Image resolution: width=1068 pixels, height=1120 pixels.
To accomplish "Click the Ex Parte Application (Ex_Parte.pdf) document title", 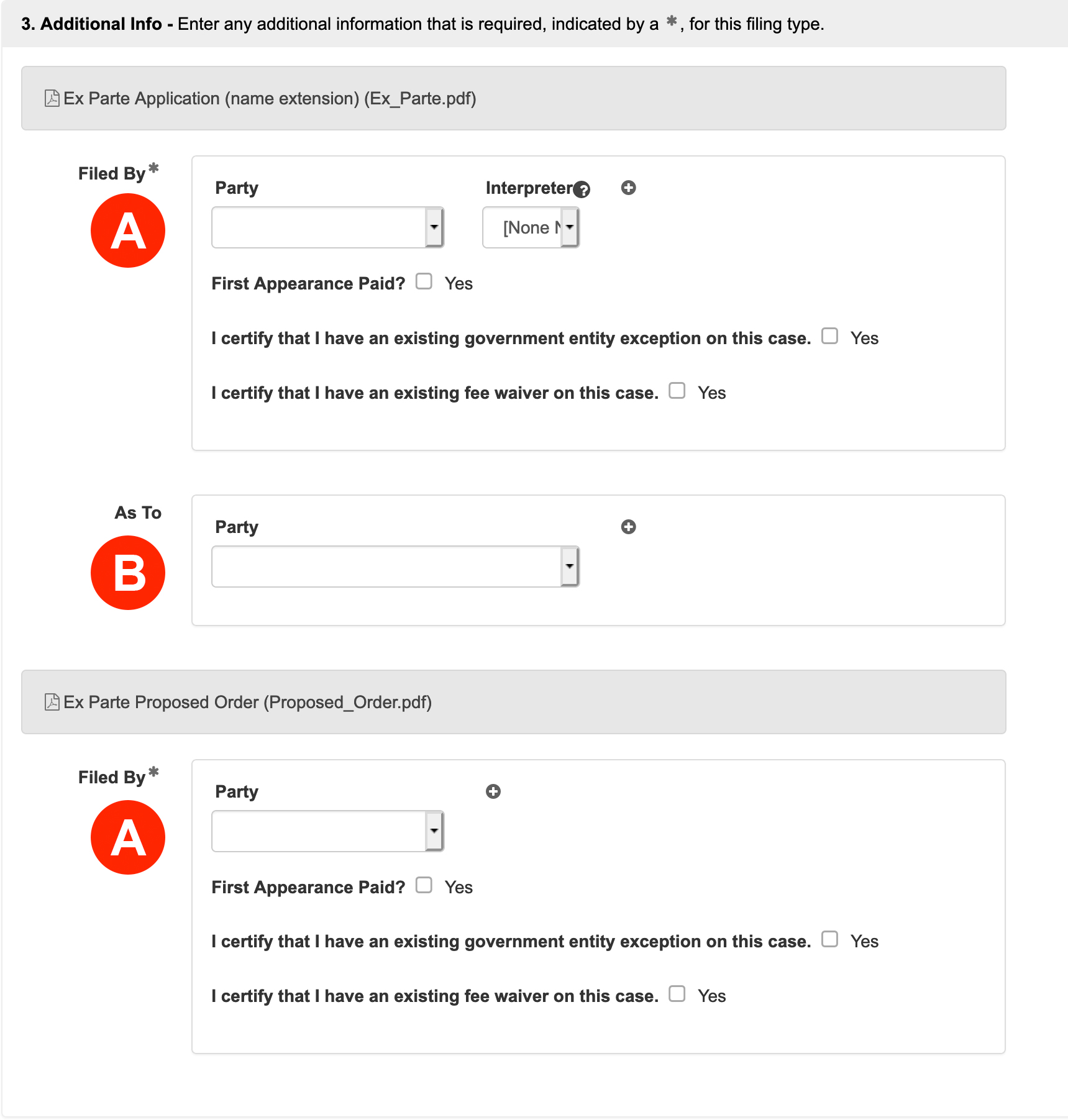I will point(270,99).
